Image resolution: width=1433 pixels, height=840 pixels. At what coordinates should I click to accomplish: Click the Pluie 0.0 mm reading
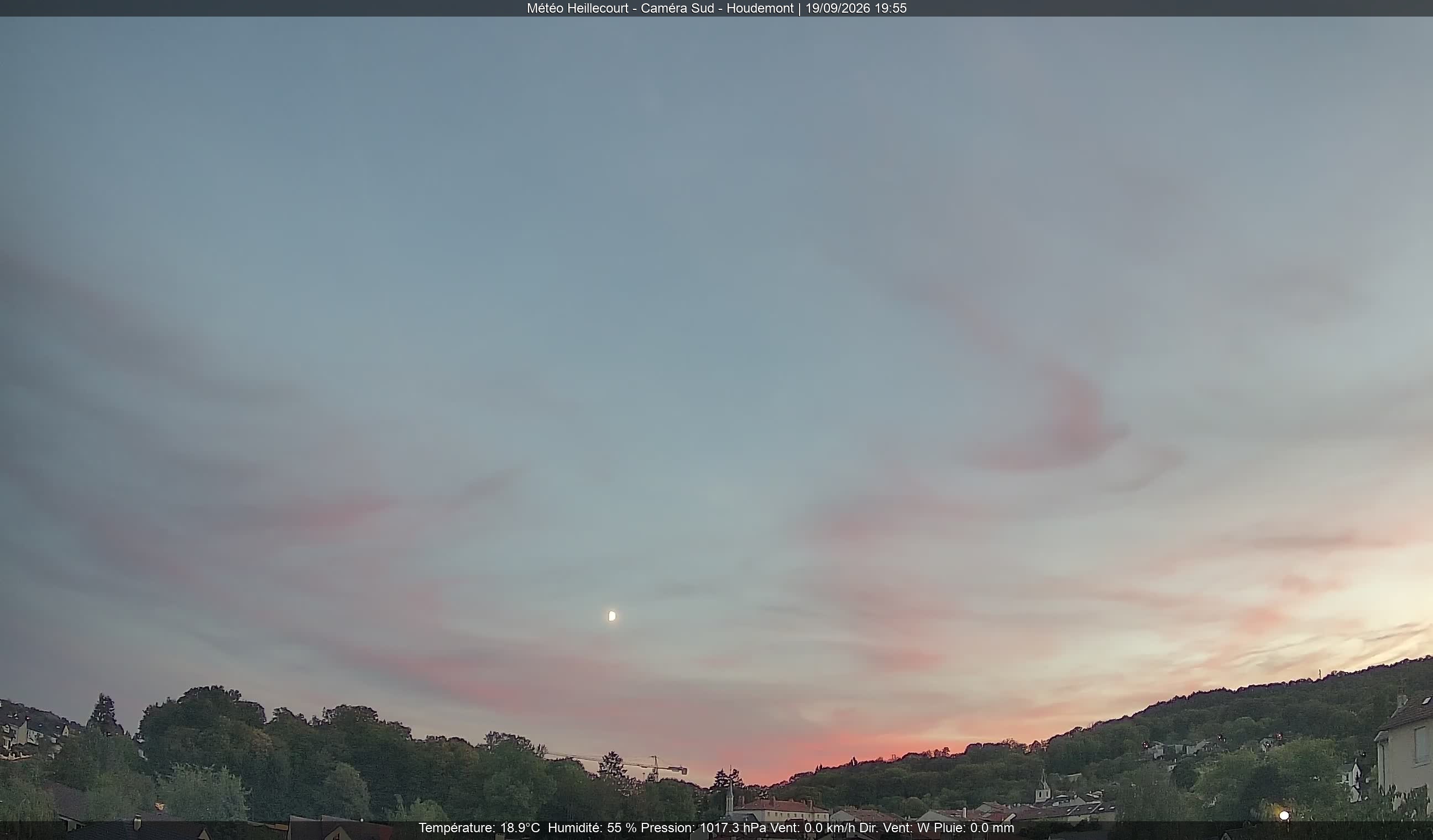[x=974, y=828]
